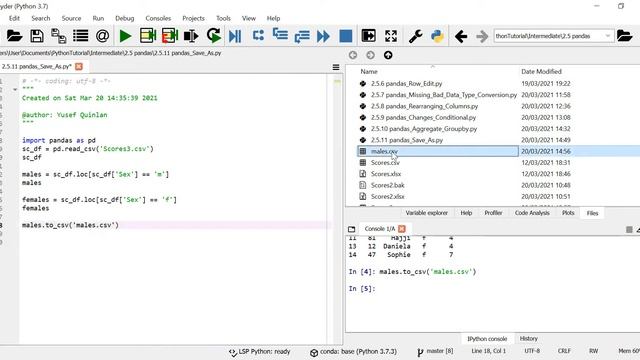Image resolution: width=640 pixels, height=360 pixels.
Task: Browse a working directory folder icon
Action: (x=624, y=36)
